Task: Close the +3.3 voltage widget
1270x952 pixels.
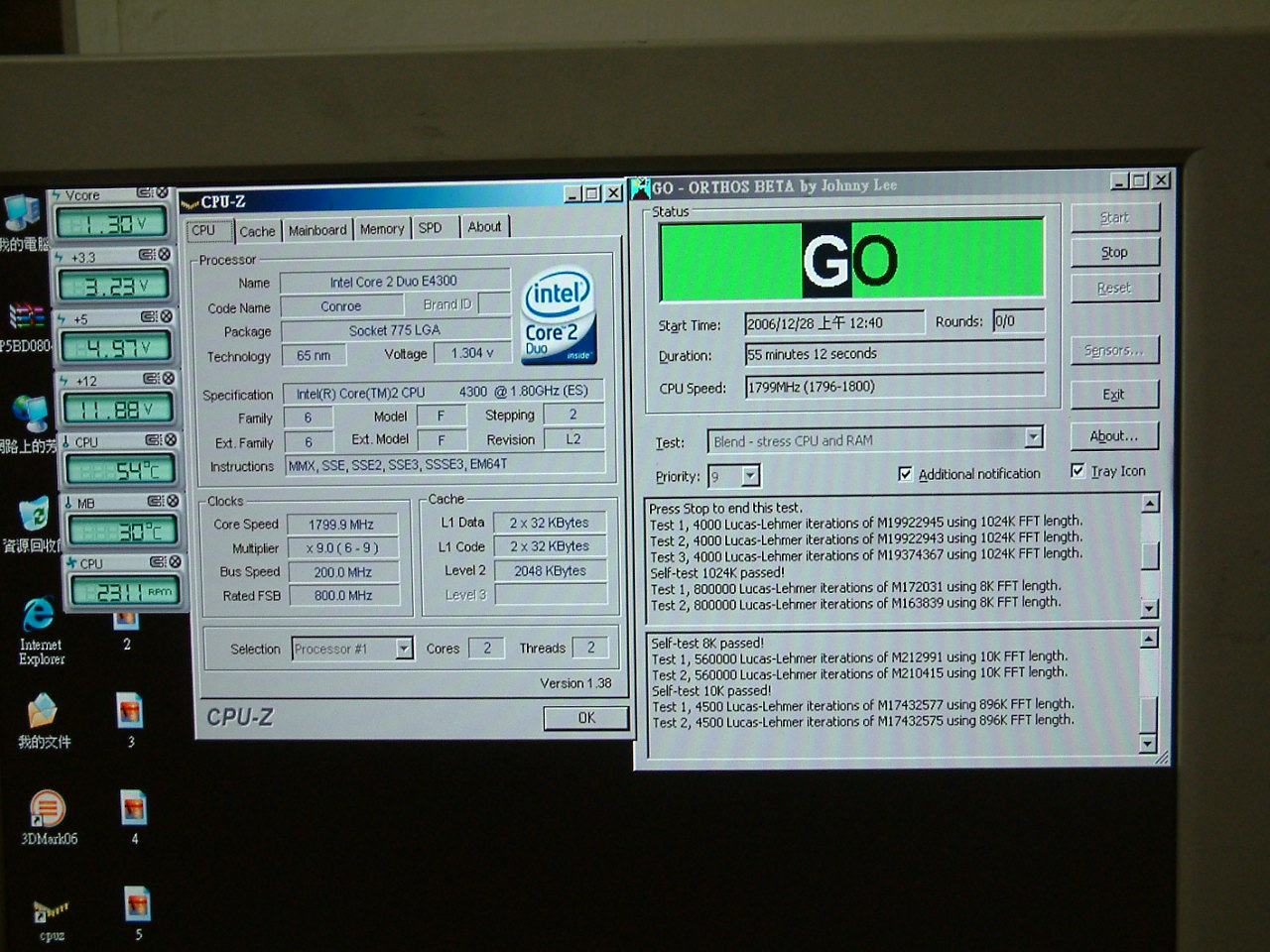Action: coord(164,255)
